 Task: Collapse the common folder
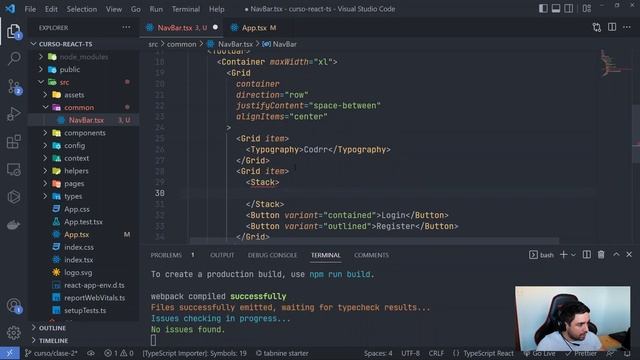tap(84, 107)
